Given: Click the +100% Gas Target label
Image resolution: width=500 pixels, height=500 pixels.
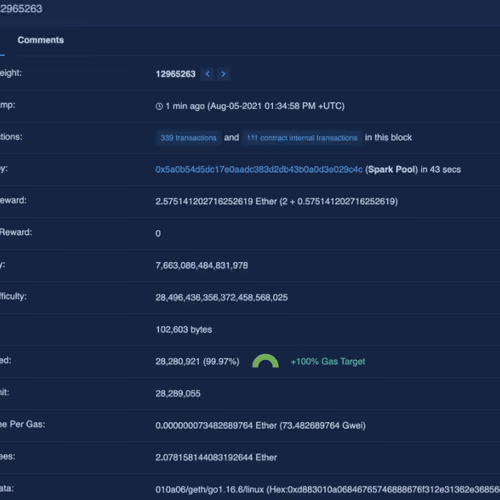Looking at the screenshot, I should (x=328, y=362).
